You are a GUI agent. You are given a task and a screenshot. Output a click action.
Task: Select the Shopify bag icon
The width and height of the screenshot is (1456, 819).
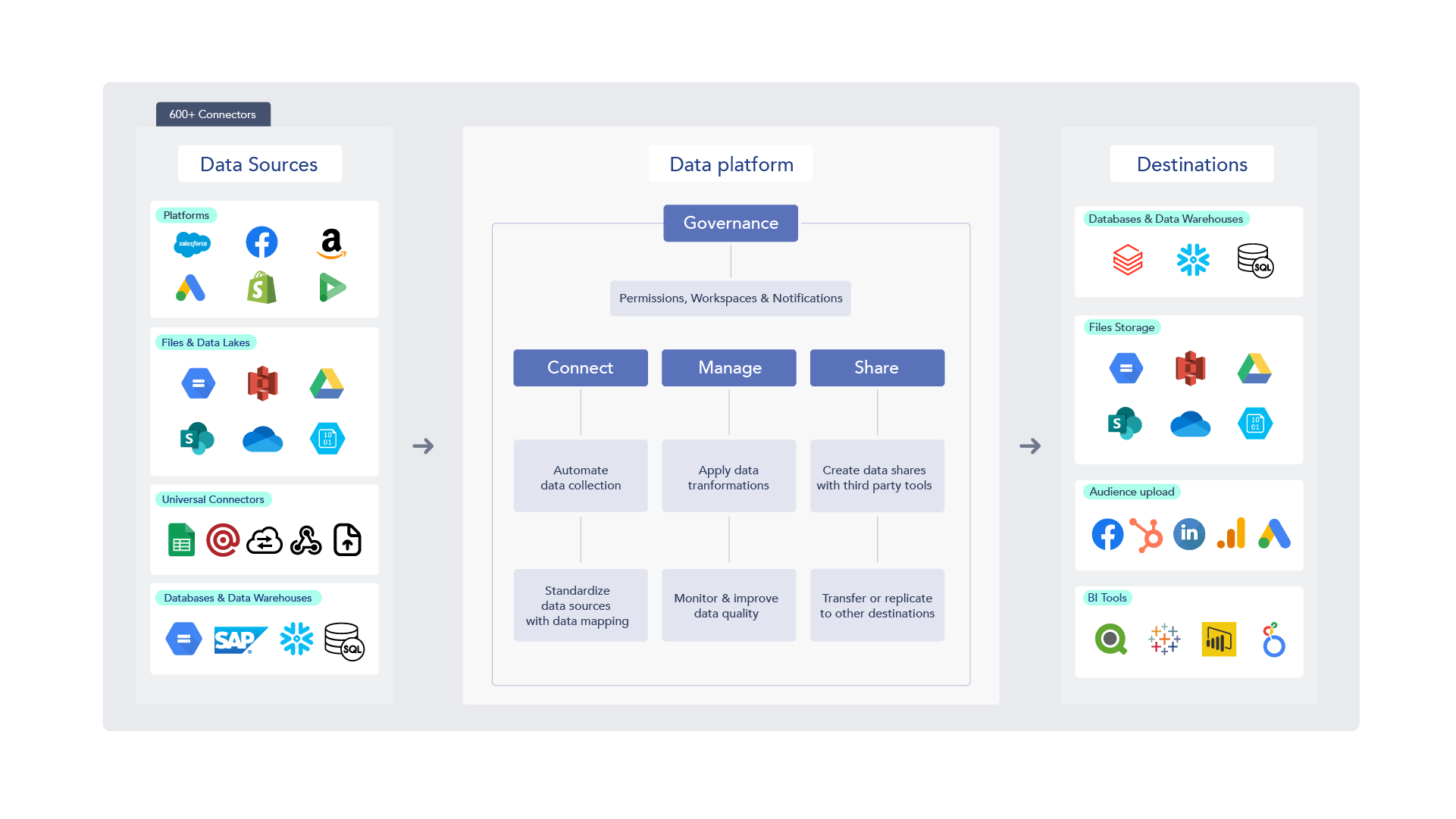pyautogui.click(x=261, y=288)
